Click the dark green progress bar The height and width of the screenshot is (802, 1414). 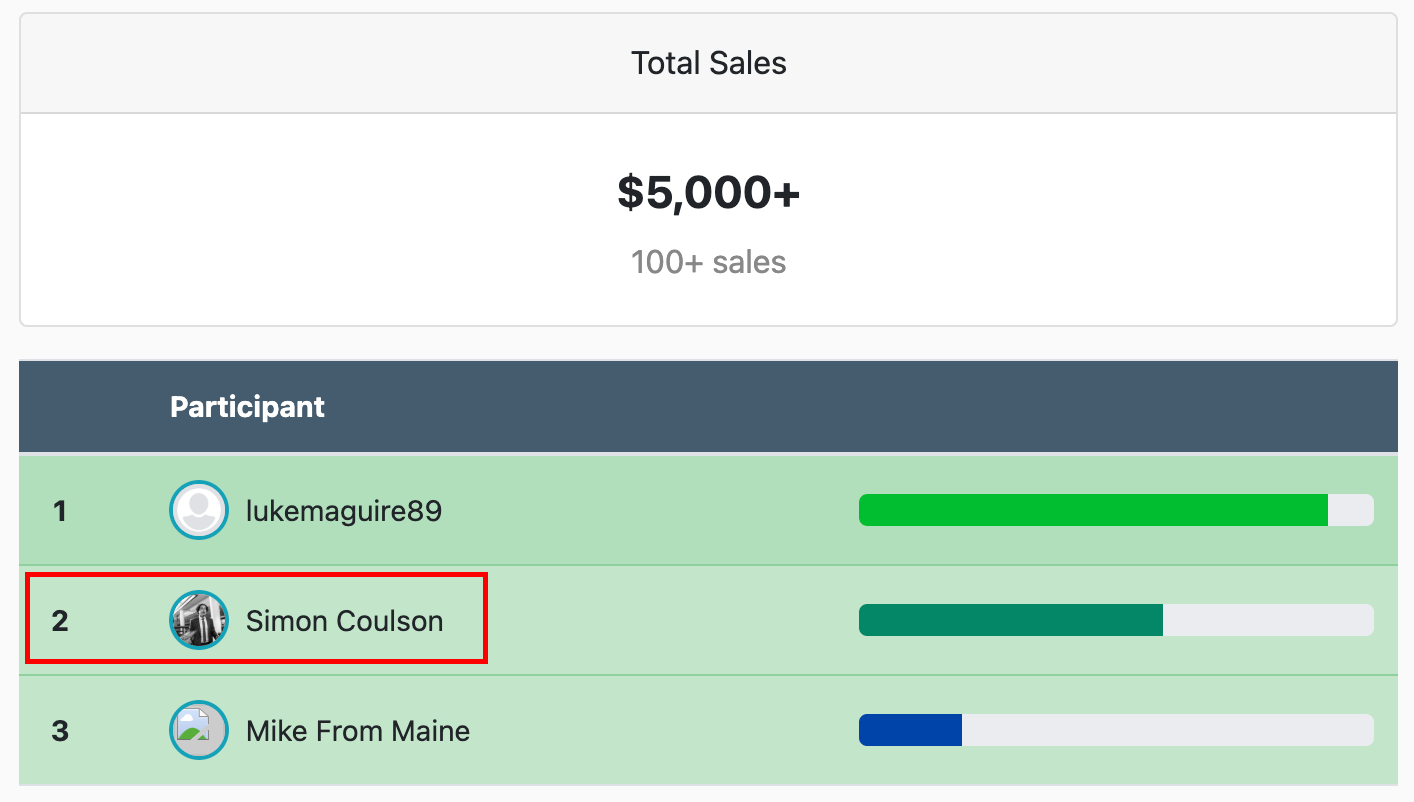point(1011,620)
